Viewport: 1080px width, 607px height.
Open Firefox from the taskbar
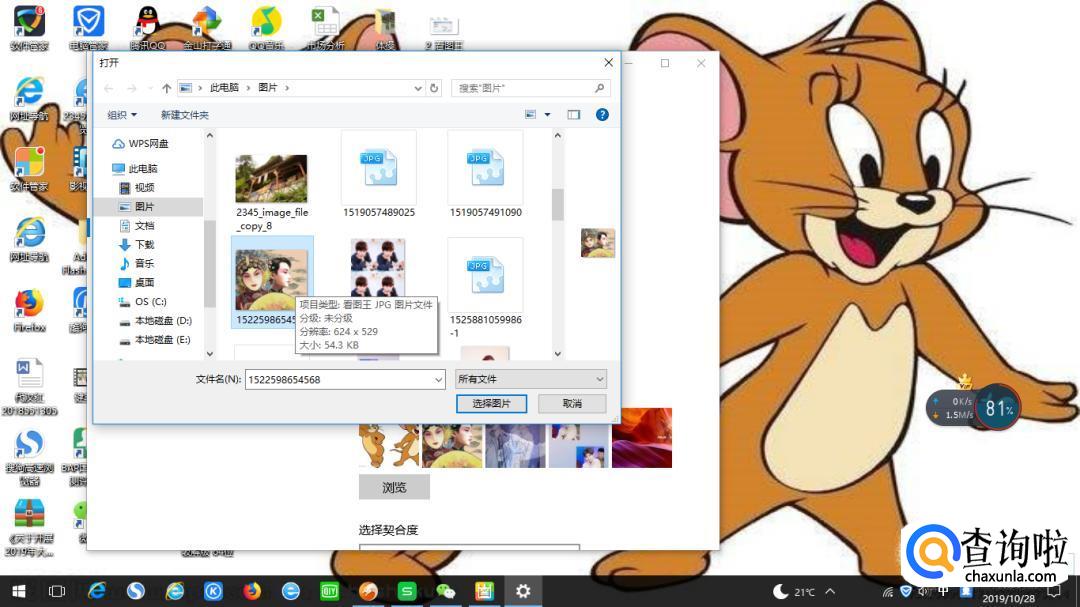(x=252, y=591)
